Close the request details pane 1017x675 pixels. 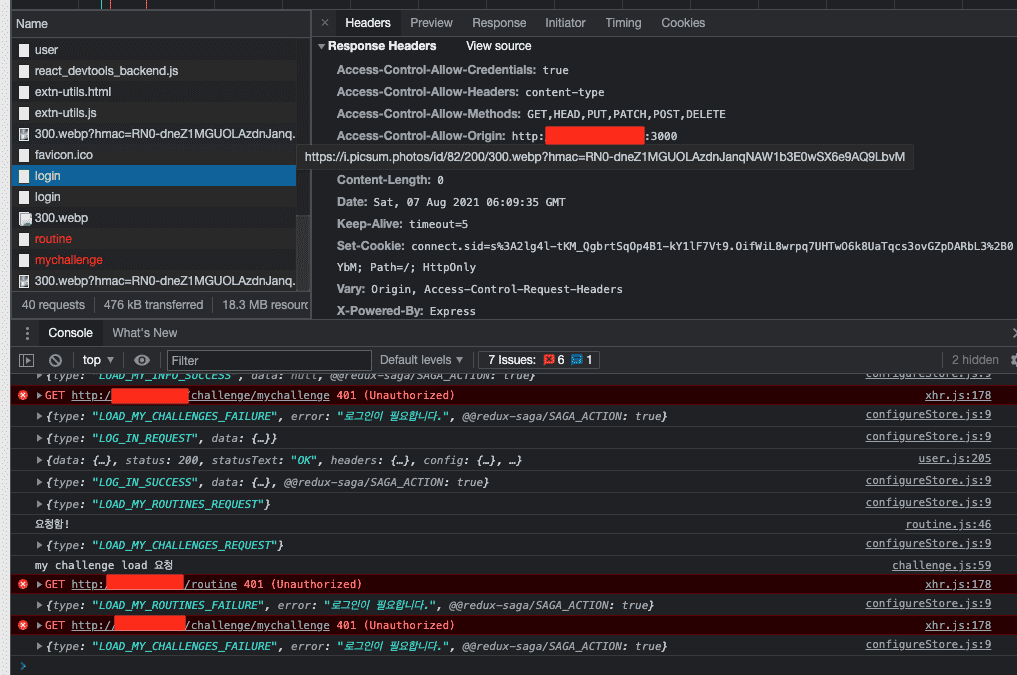tap(325, 23)
